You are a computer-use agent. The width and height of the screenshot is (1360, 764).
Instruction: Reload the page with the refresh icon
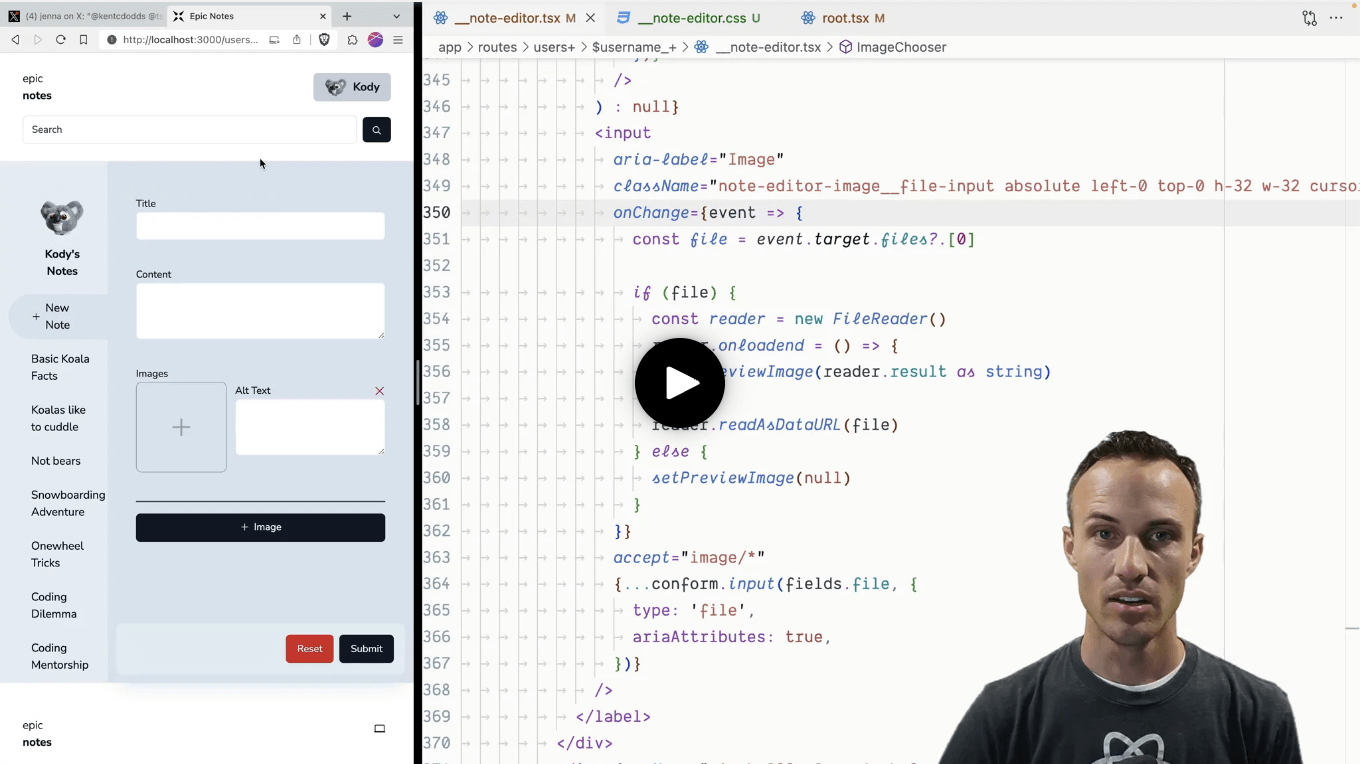[61, 40]
